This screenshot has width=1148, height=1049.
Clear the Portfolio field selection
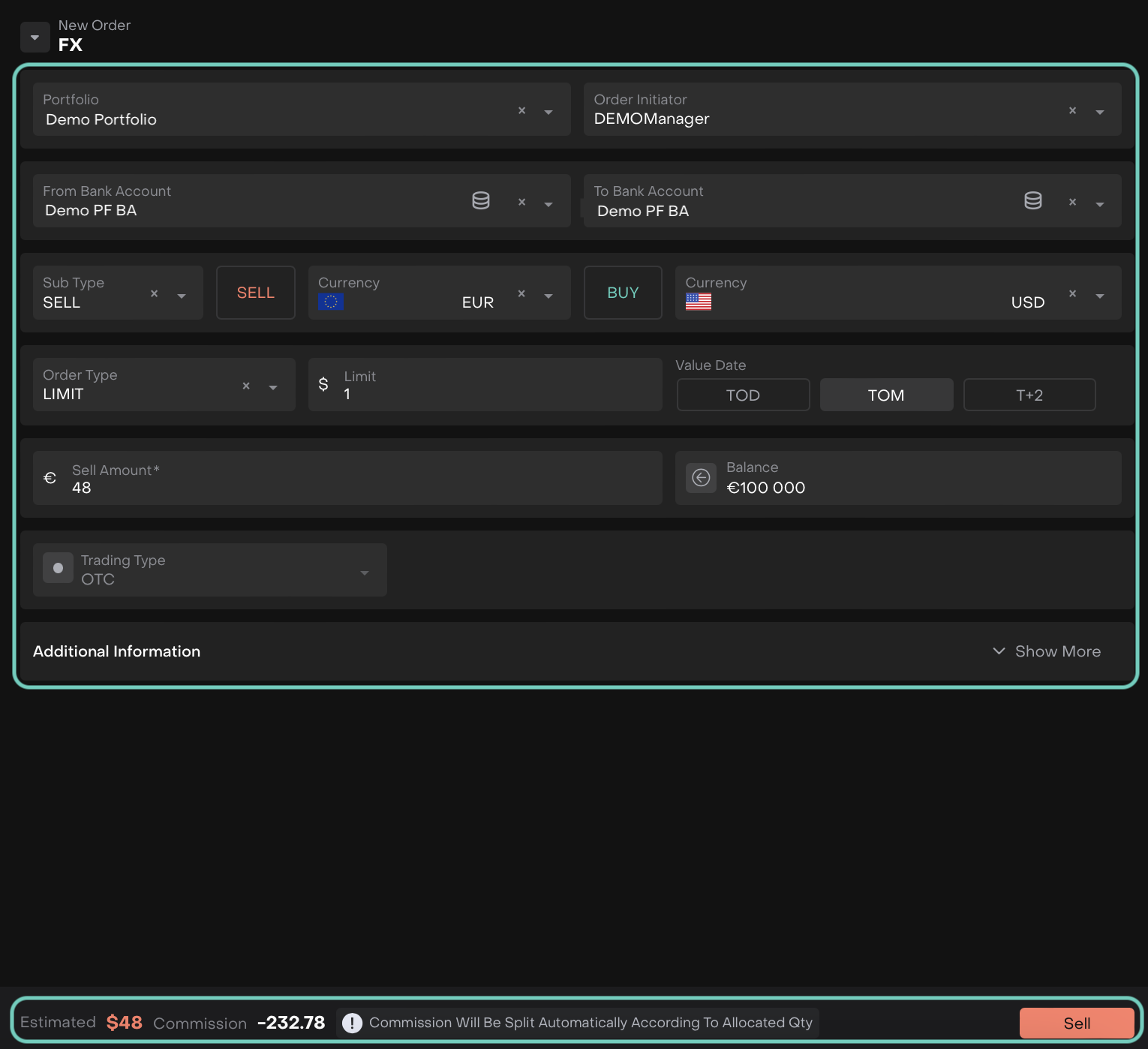521,110
